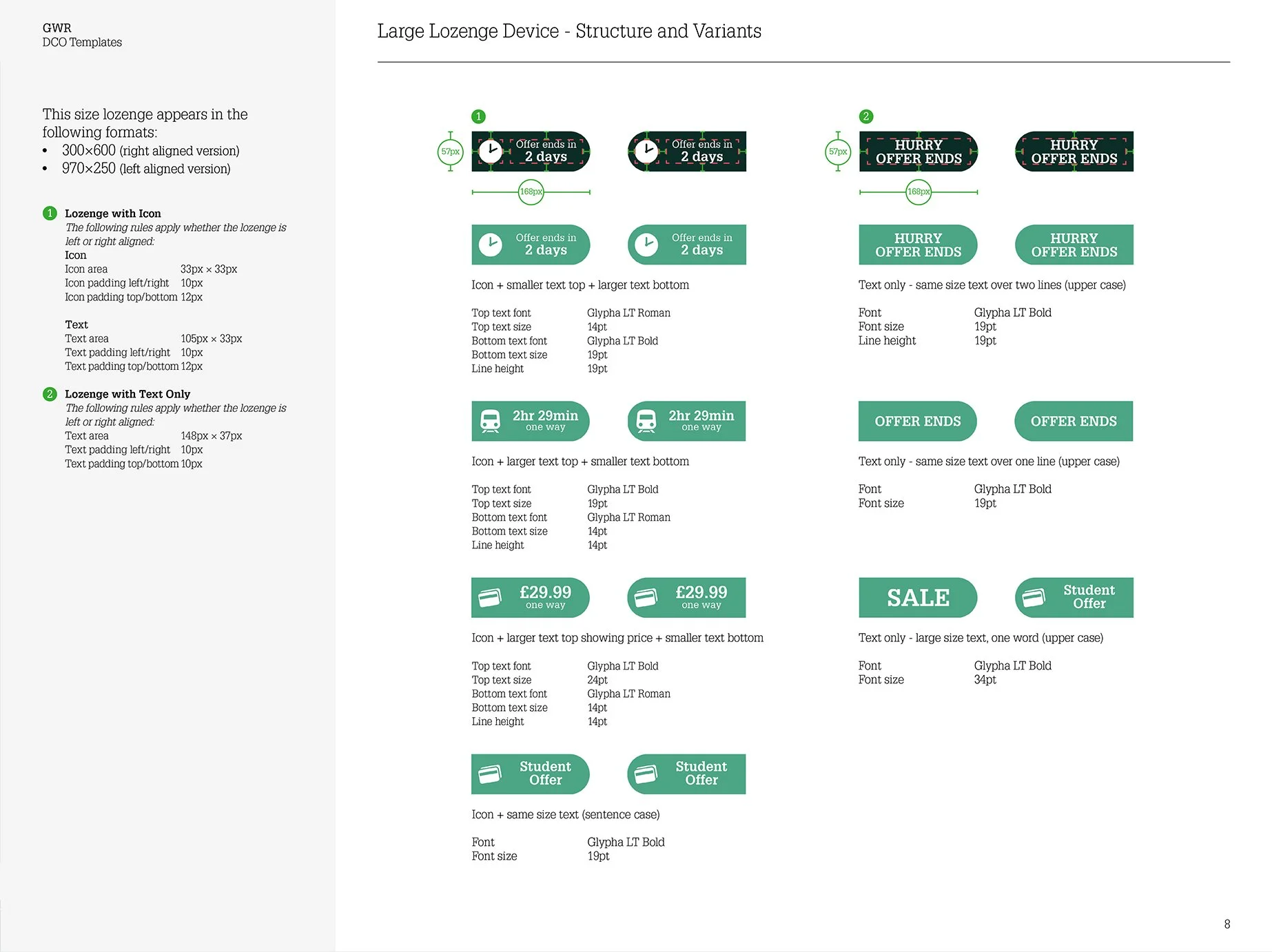Click caption about larger text top showing price
Screen dimensions: 1272x952
click(617, 638)
